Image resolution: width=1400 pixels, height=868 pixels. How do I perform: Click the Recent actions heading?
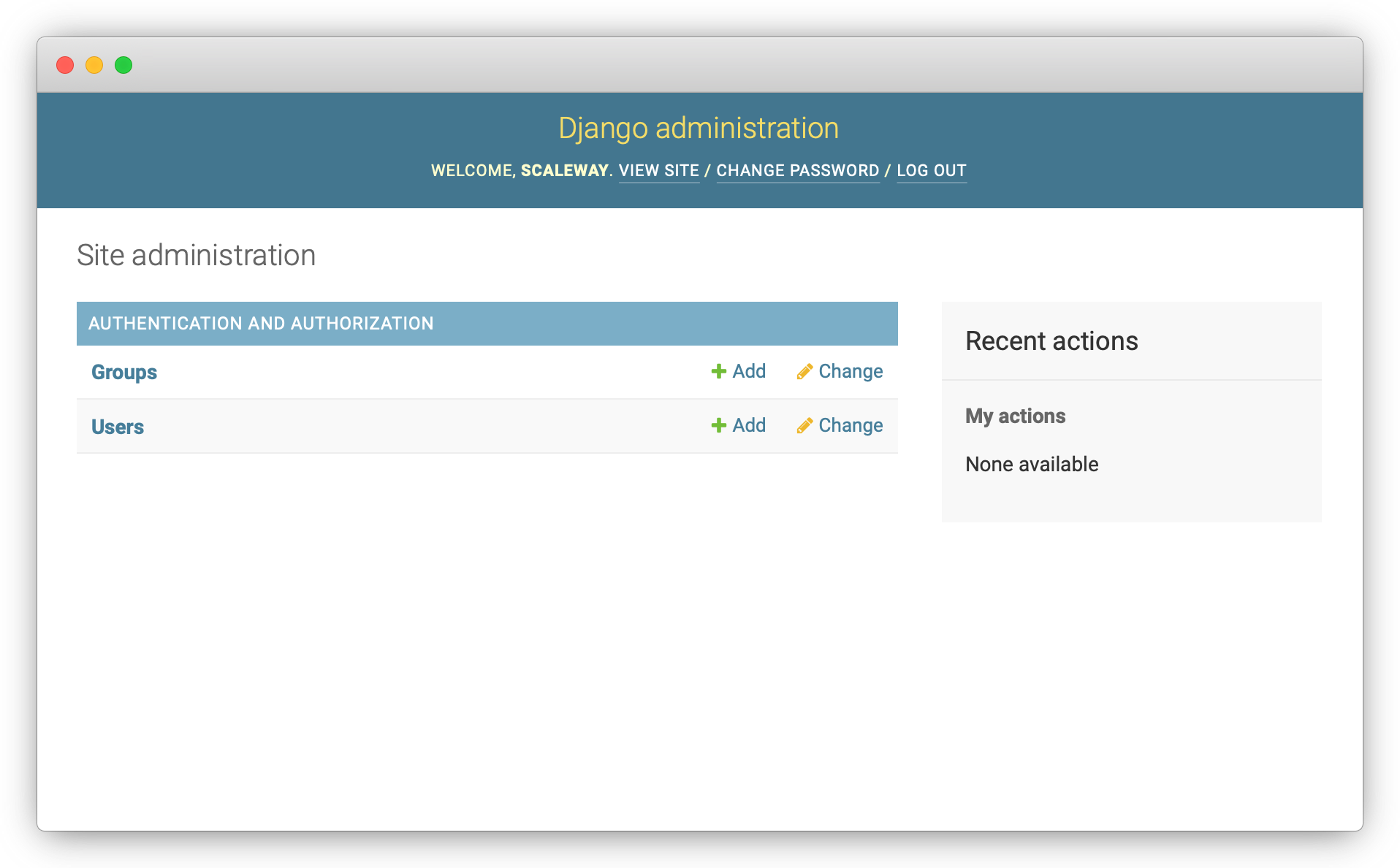[x=1051, y=341]
